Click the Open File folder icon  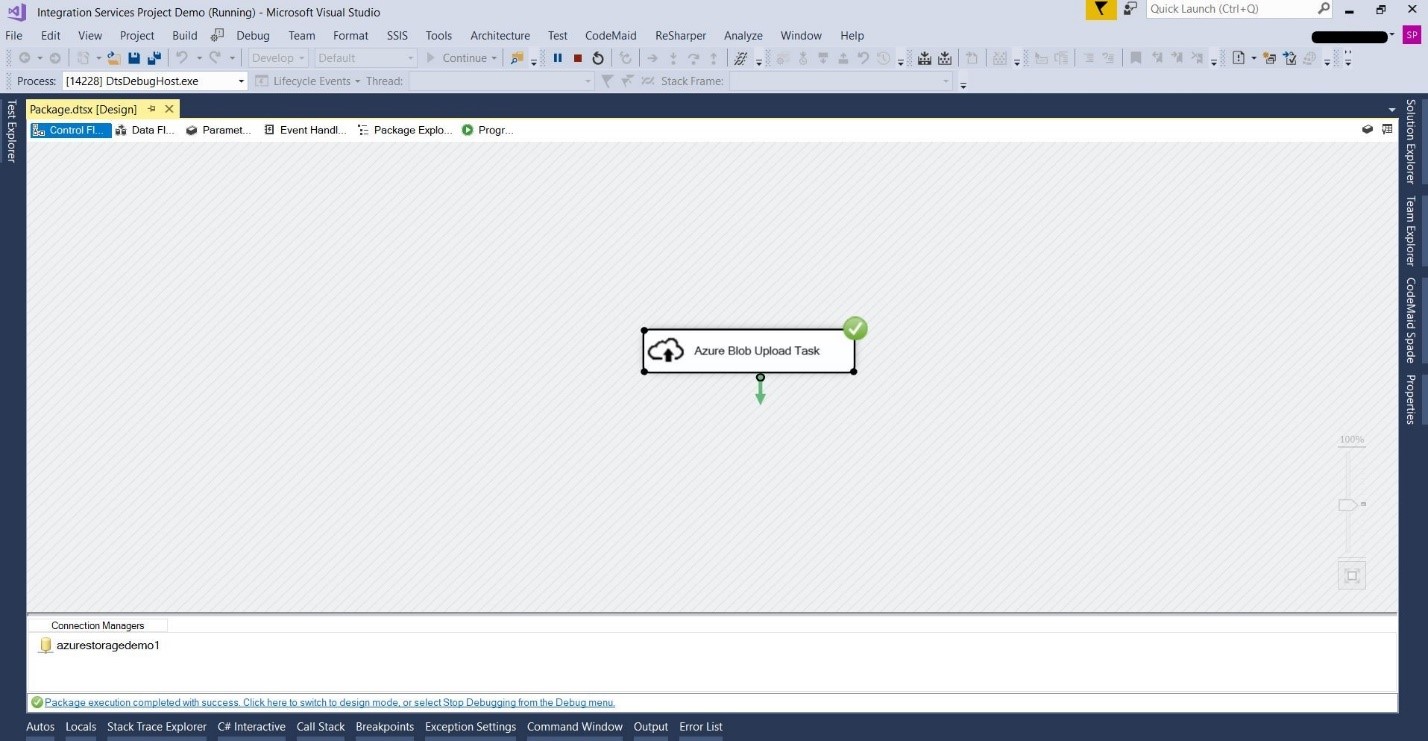pos(114,58)
